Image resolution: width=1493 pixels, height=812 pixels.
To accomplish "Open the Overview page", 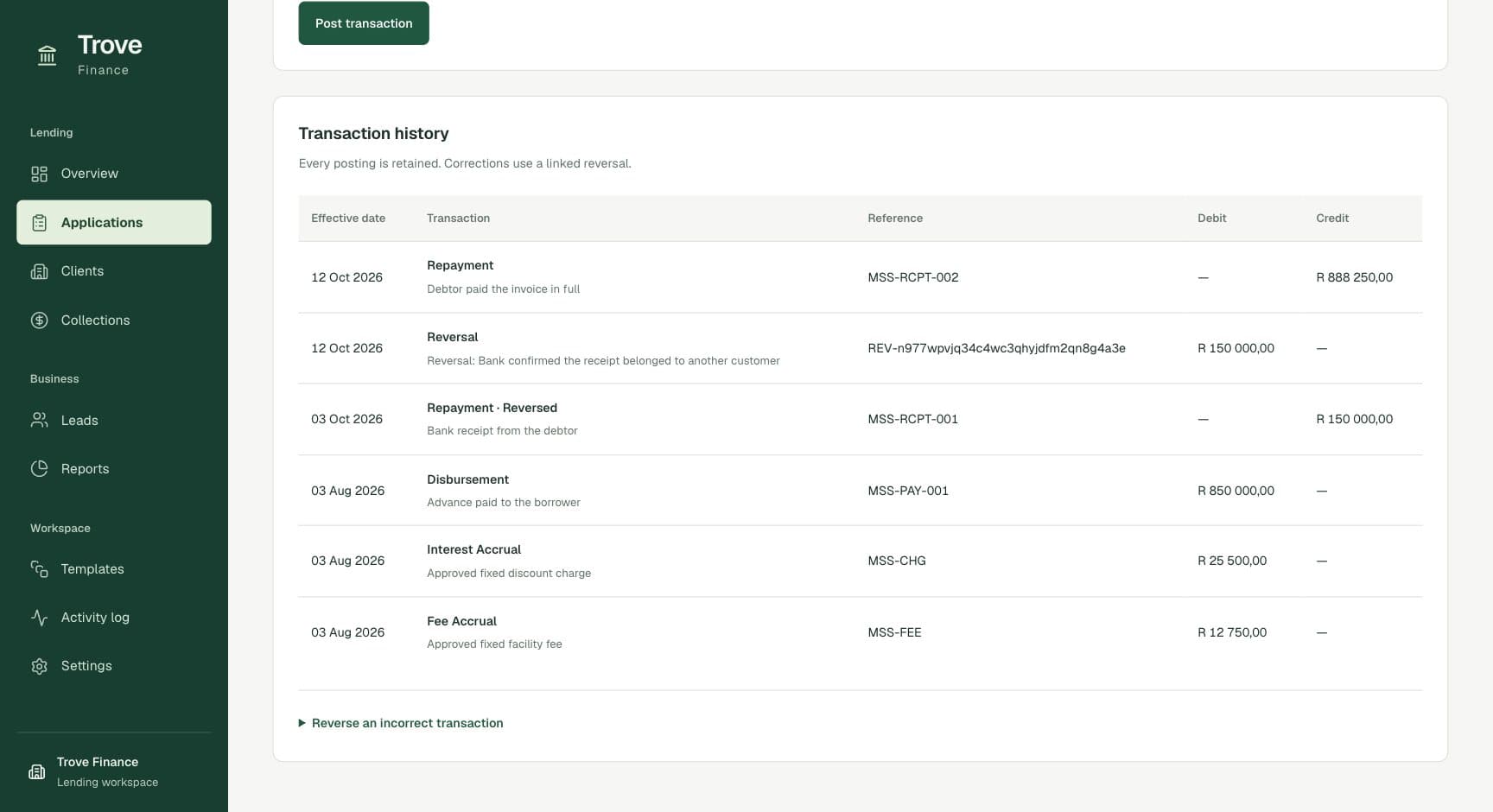I will coord(113,174).
